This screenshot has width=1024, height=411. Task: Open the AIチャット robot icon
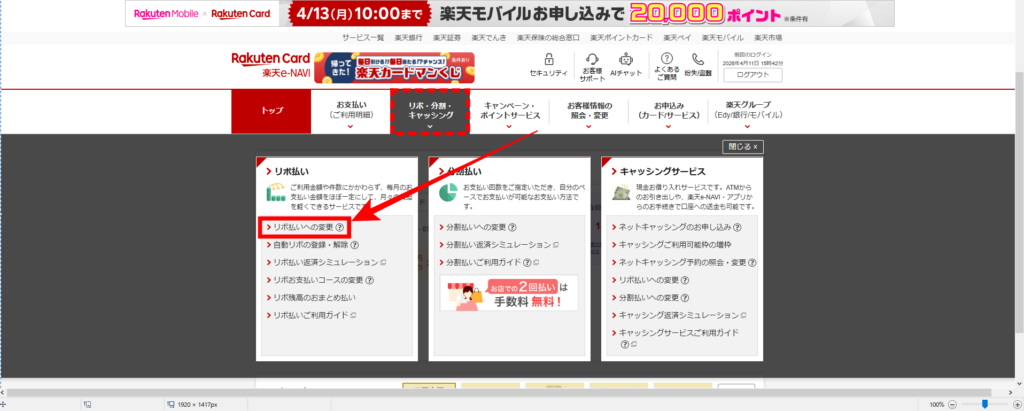tap(627, 60)
